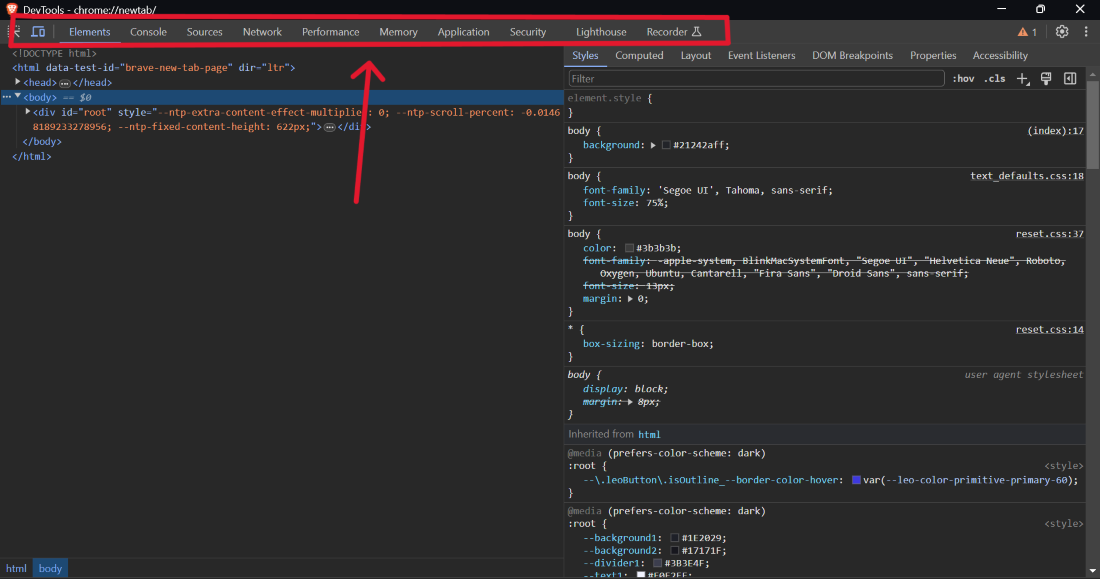The image size is (1100, 579).
Task: Toggle the device toolbar icon
Action: pyautogui.click(x=38, y=32)
